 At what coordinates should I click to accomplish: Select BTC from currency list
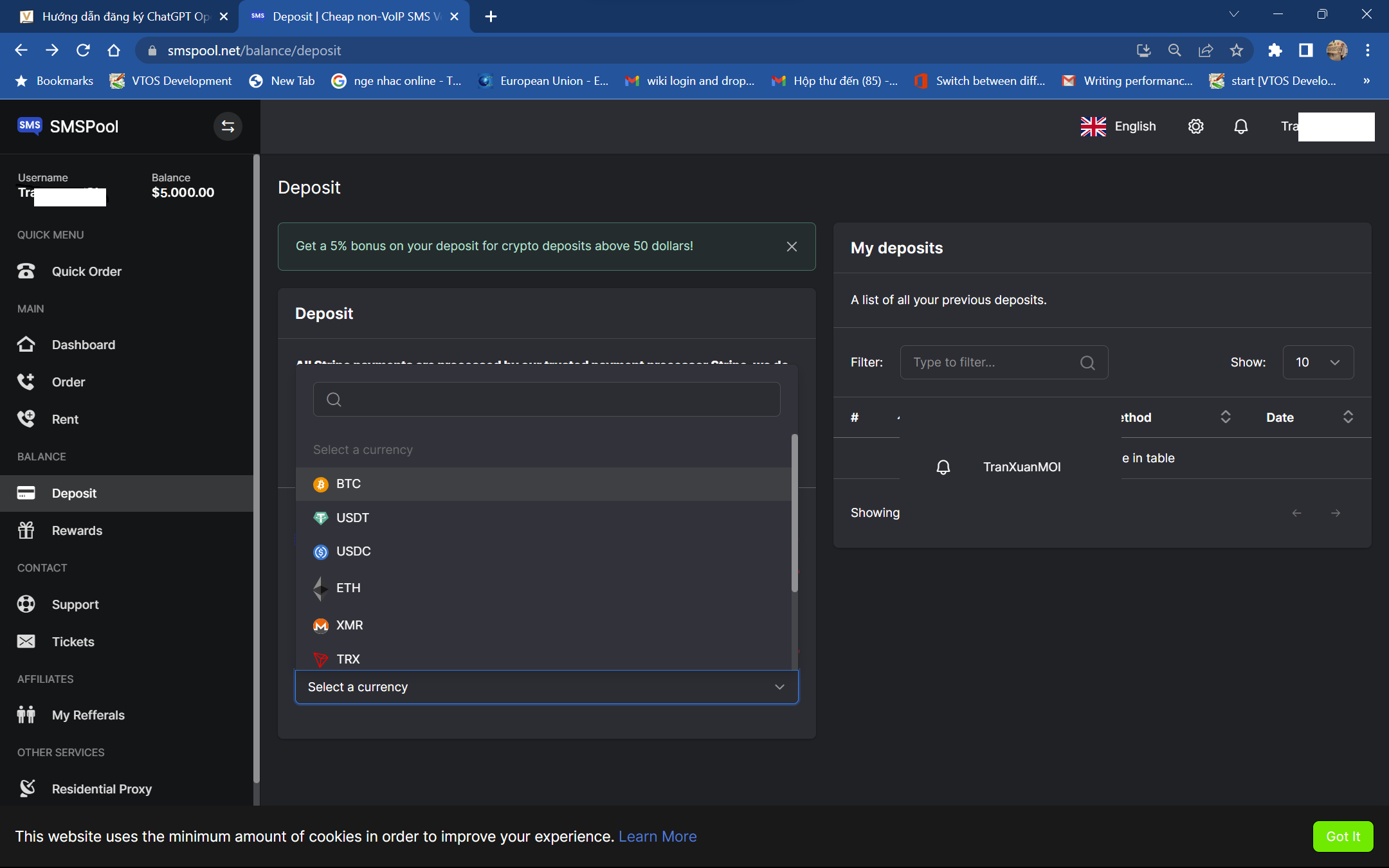pos(349,484)
